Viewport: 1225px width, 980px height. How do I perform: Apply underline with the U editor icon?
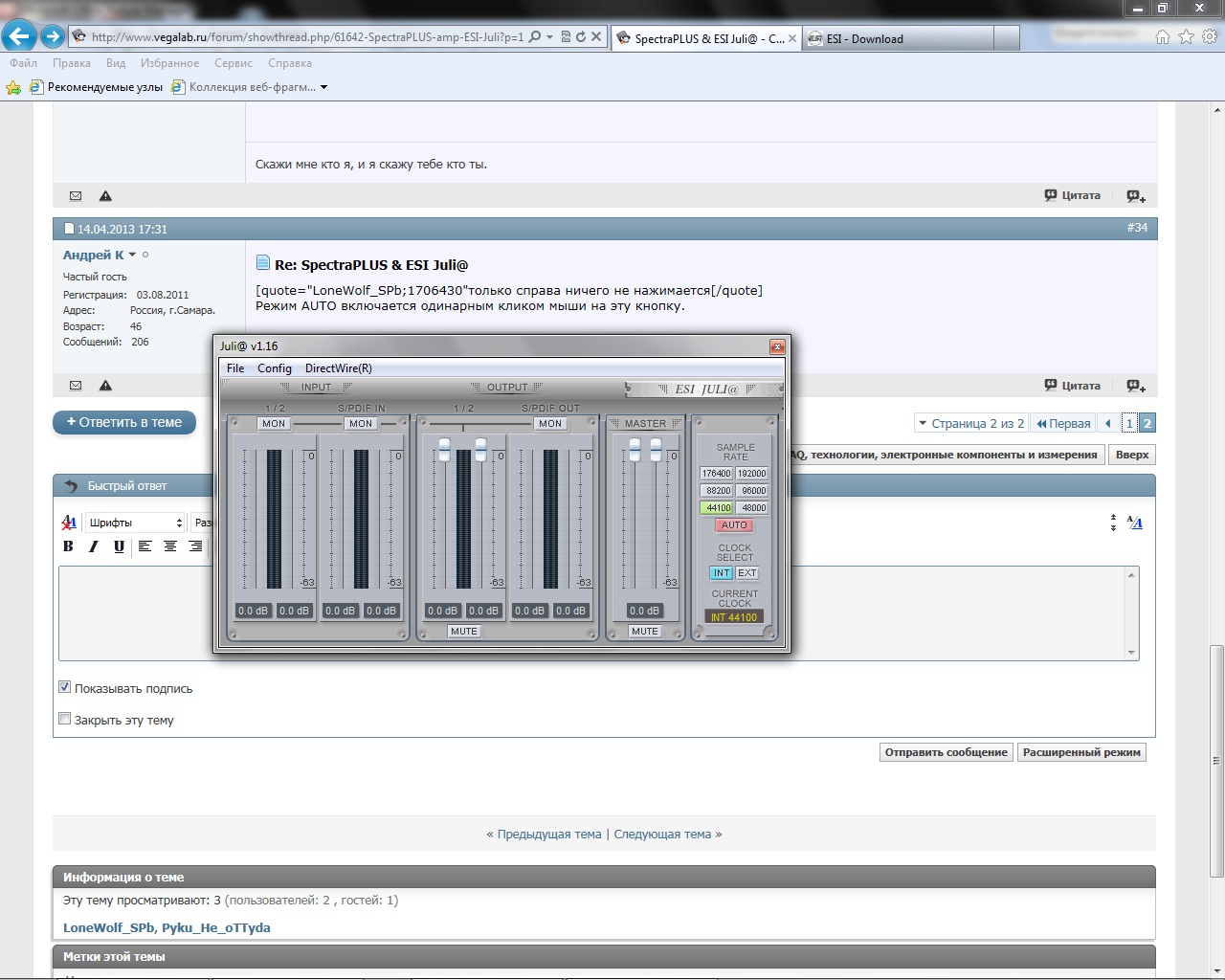[x=119, y=546]
